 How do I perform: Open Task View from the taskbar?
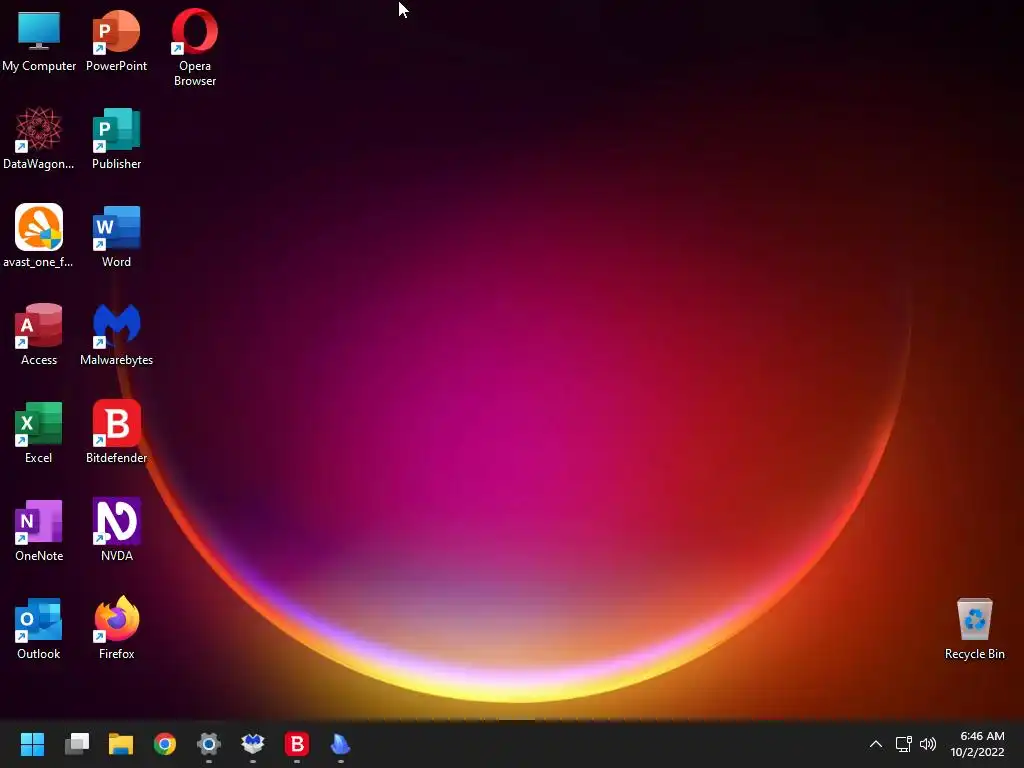76,744
